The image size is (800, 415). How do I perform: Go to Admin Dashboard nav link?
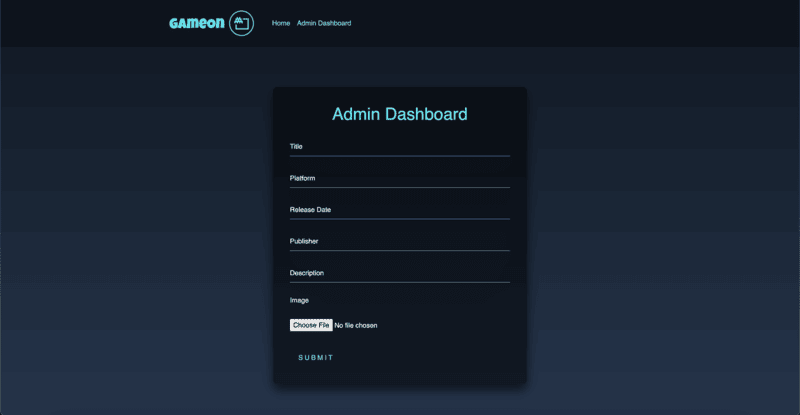click(324, 23)
